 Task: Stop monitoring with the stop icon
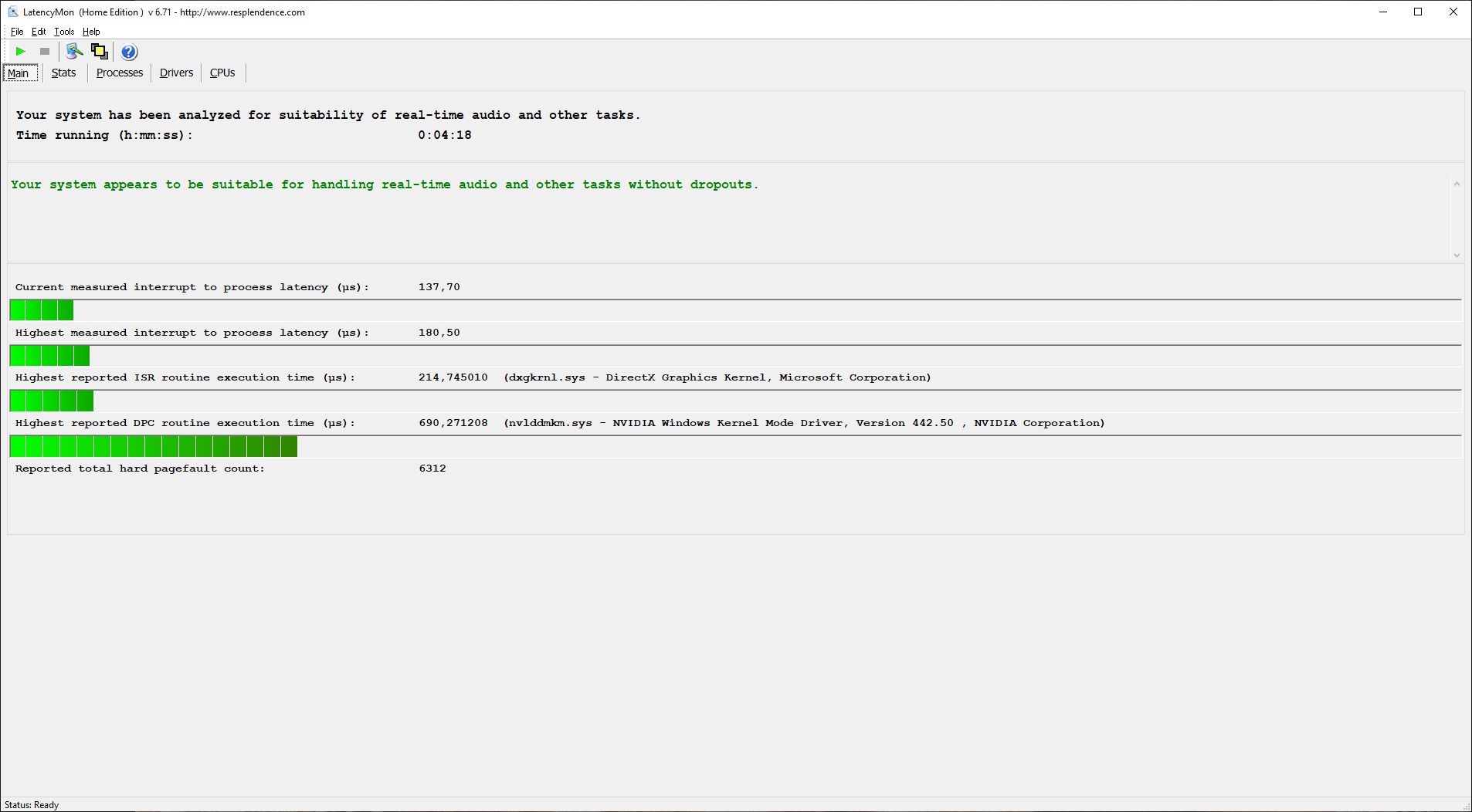click(45, 52)
